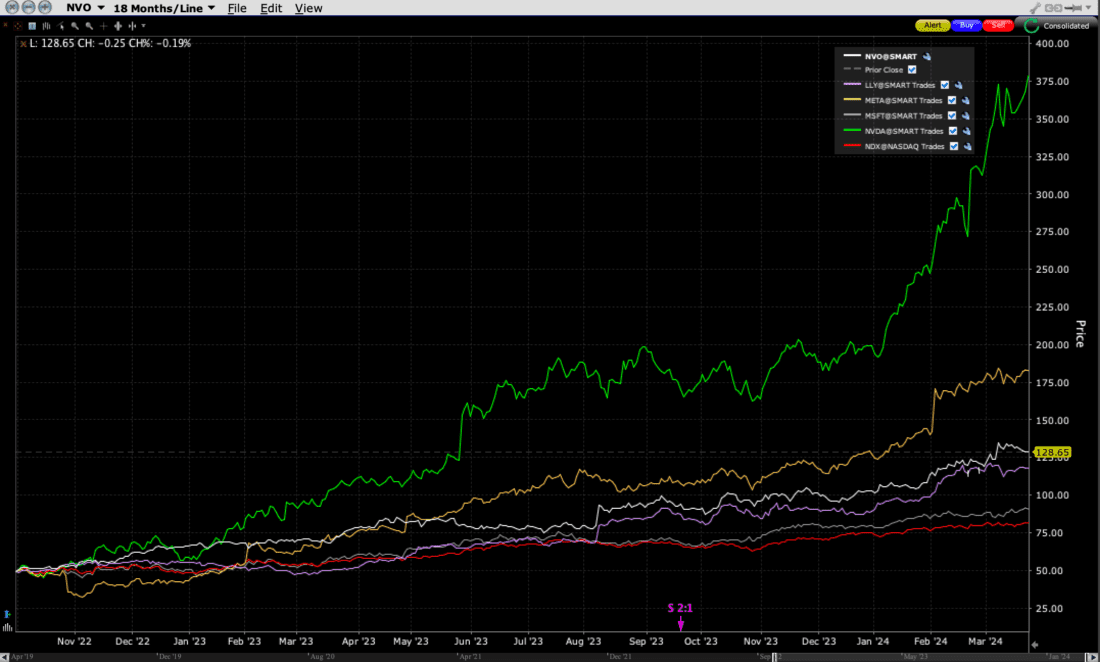Select the crosshair plus icon in the toolbar
Viewport: 1100px width, 662px height.
pyautogui.click(x=104, y=25)
